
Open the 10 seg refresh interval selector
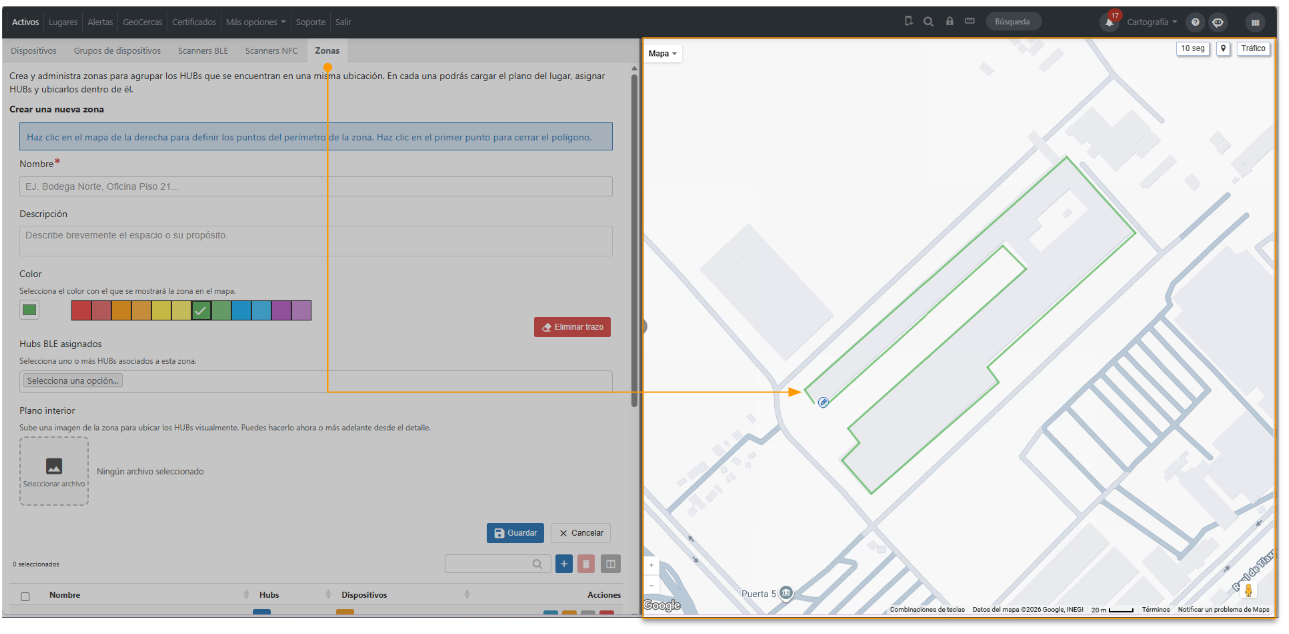tap(1192, 48)
